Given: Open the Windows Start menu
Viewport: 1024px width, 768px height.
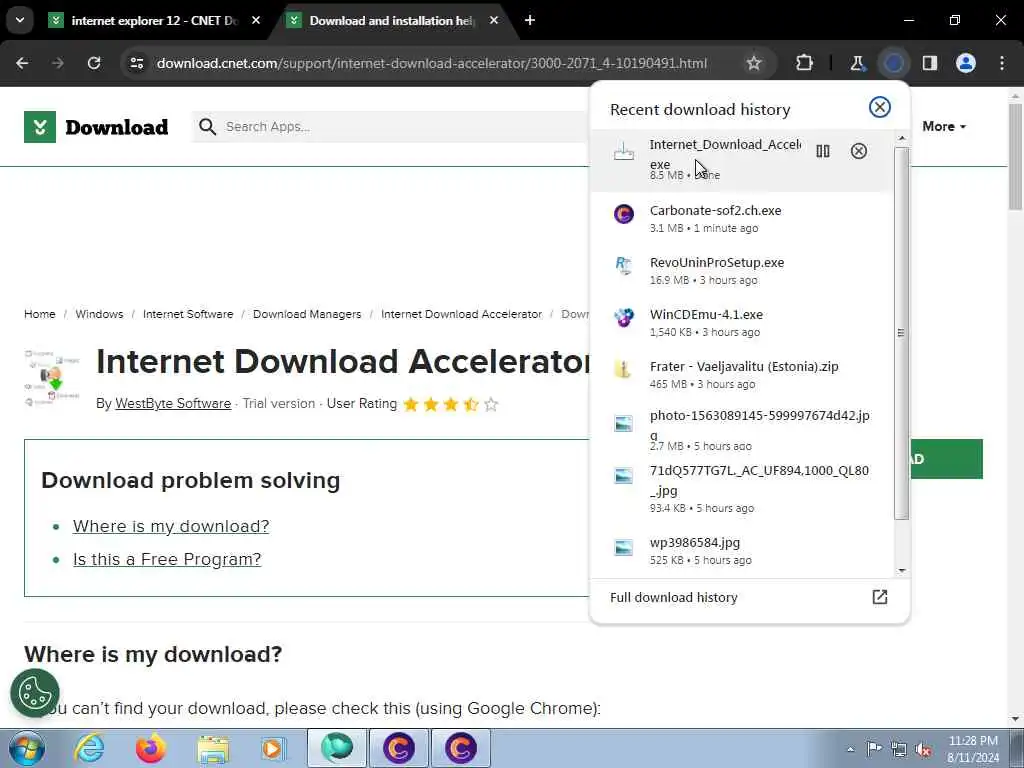Looking at the screenshot, I should [x=26, y=748].
